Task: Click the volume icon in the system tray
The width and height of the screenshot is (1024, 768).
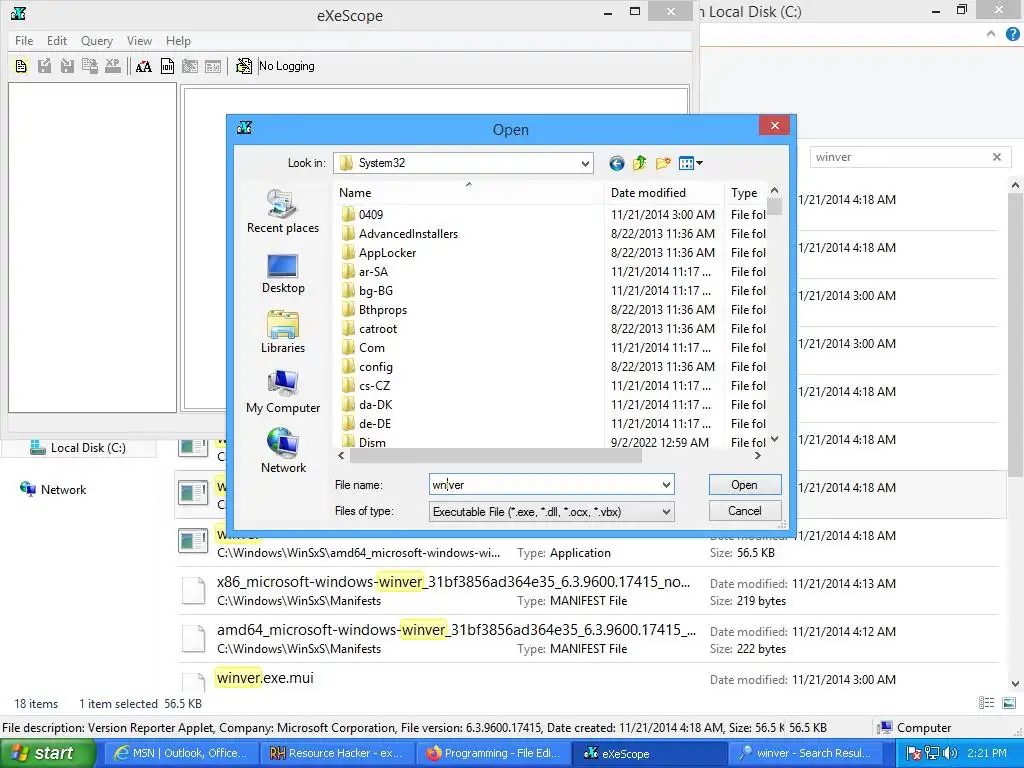Action: [x=950, y=753]
